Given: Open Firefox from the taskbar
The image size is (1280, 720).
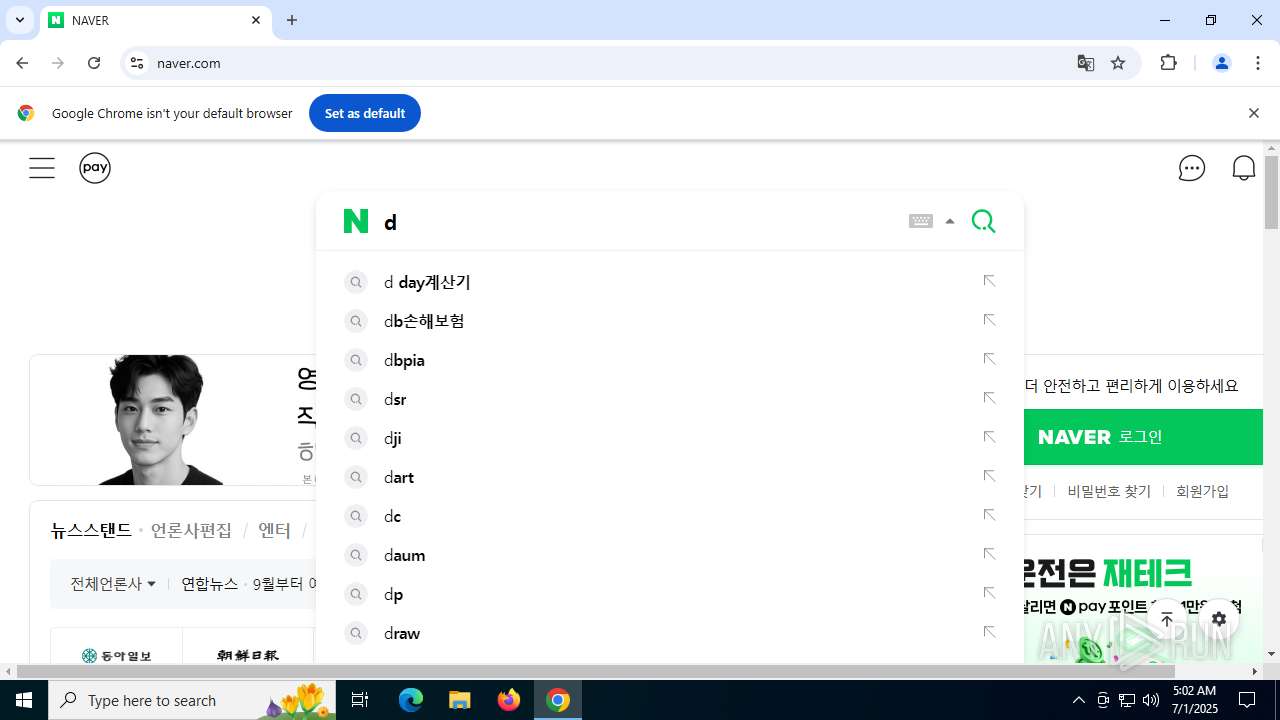Looking at the screenshot, I should click(509, 700).
